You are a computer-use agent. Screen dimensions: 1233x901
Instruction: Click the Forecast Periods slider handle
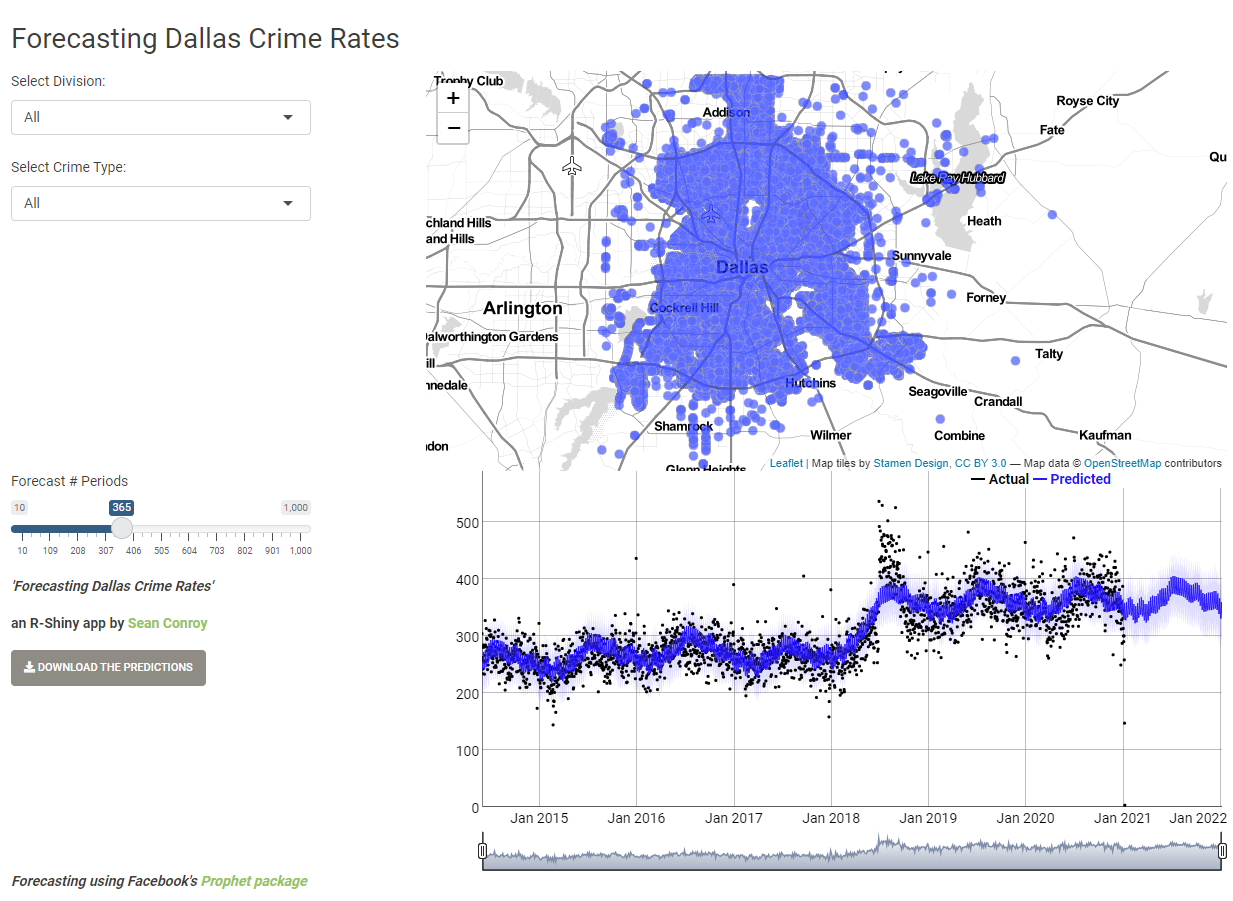pos(121,528)
